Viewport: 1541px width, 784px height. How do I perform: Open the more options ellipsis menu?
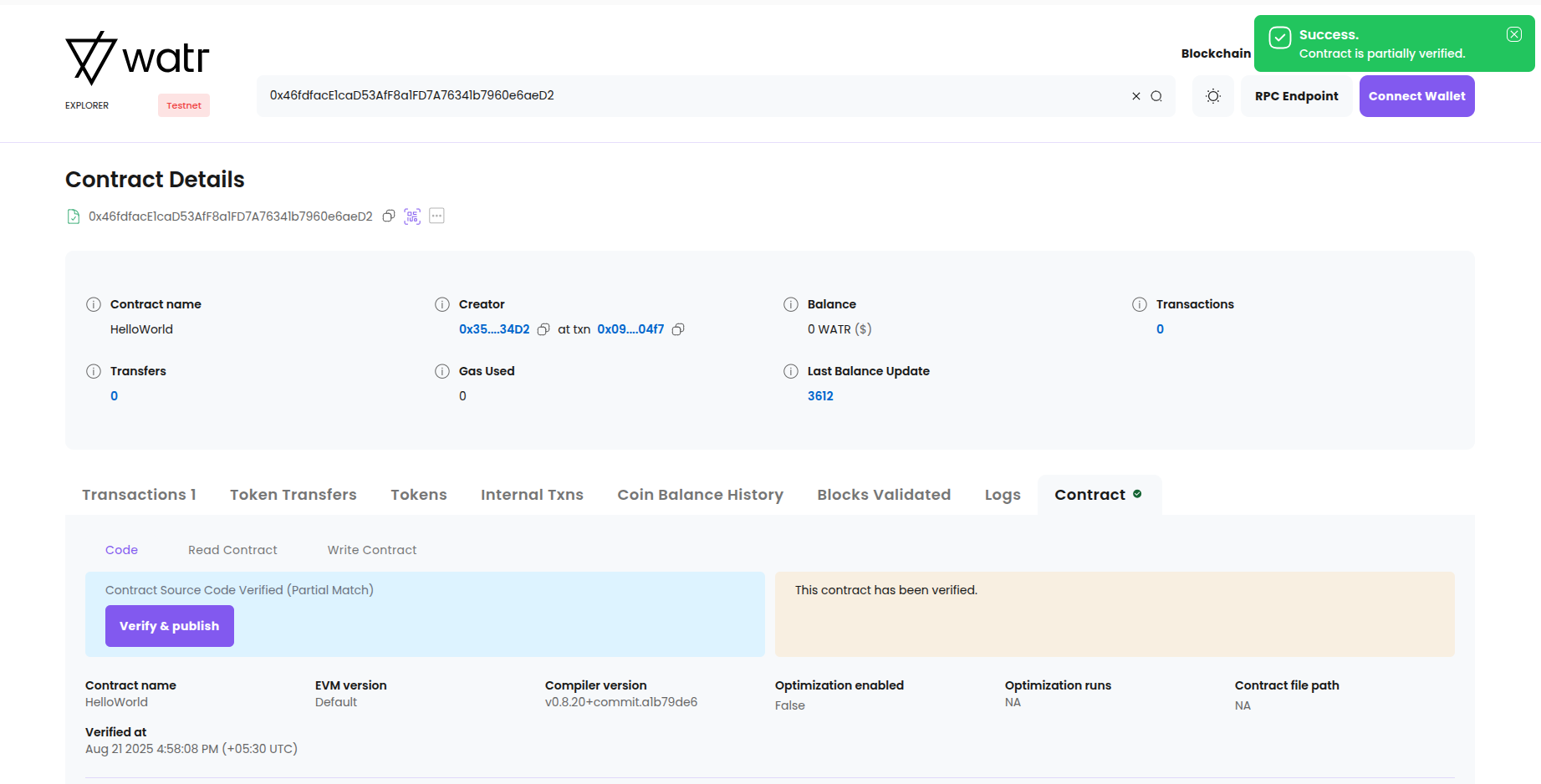[x=436, y=216]
